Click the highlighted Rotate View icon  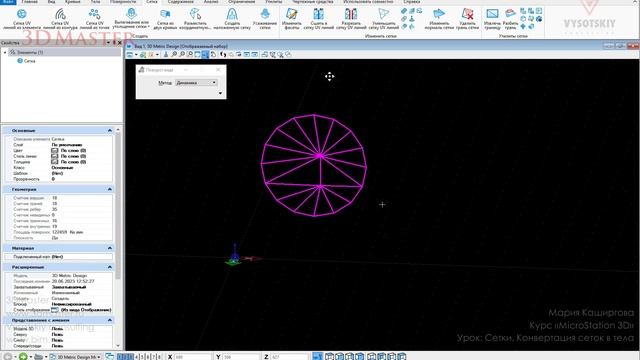pyautogui.click(x=205, y=54)
